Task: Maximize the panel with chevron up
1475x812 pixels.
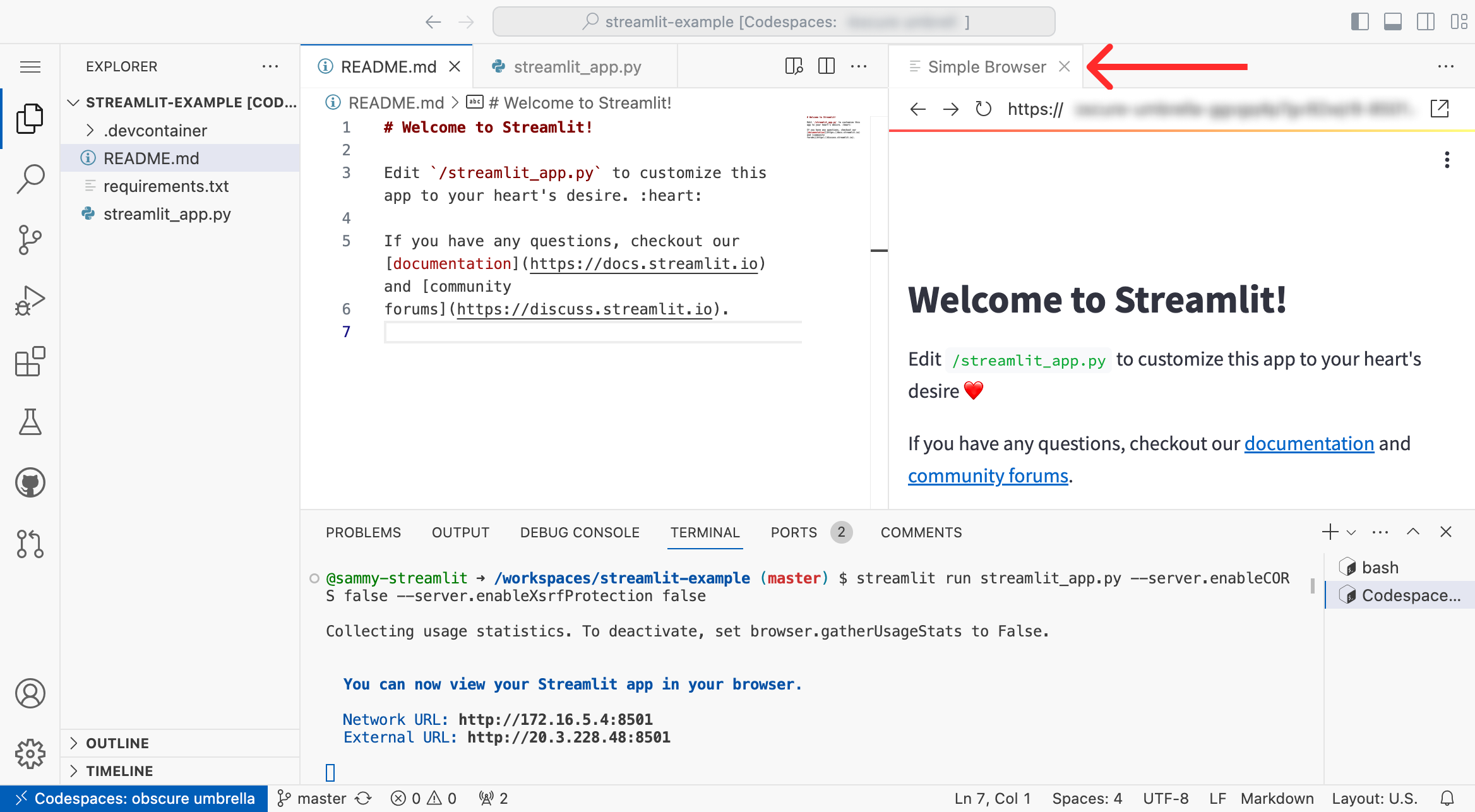Action: click(1413, 532)
